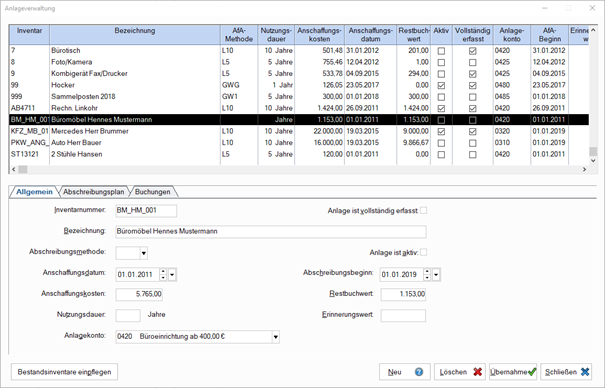Image resolution: width=605 pixels, height=388 pixels.
Task: Click the Schließen button label
Action: [x=561, y=372]
